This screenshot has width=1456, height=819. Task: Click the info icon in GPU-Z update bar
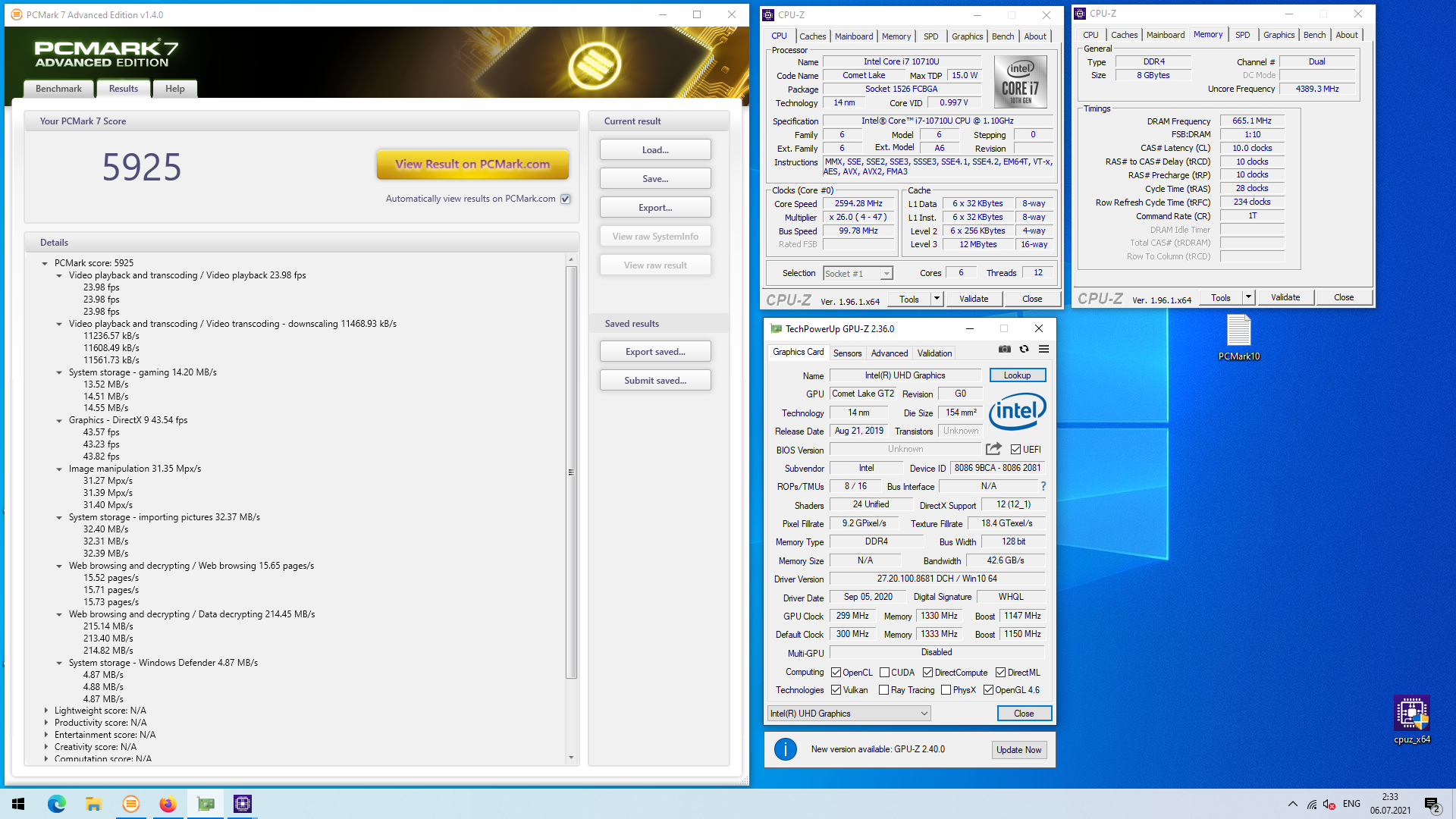click(785, 749)
